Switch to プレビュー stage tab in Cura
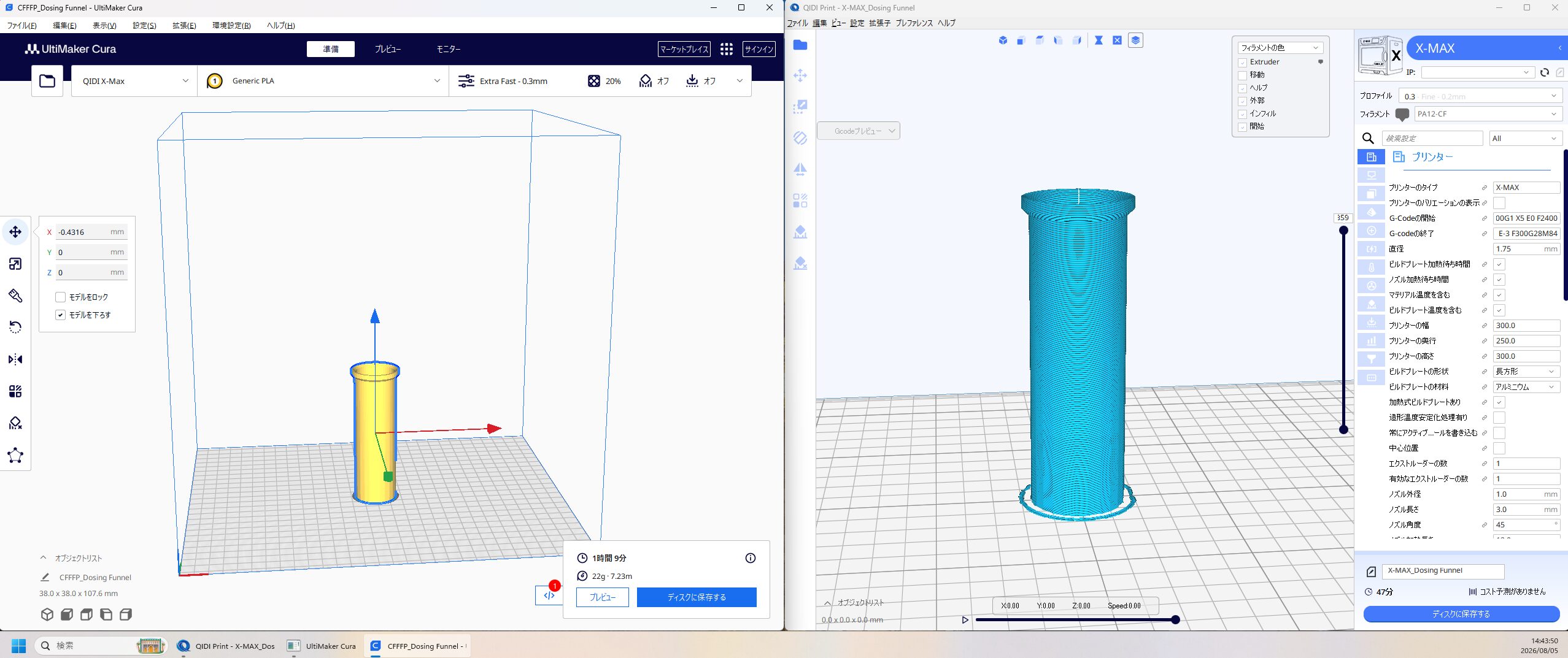The image size is (1568, 658). point(387,49)
